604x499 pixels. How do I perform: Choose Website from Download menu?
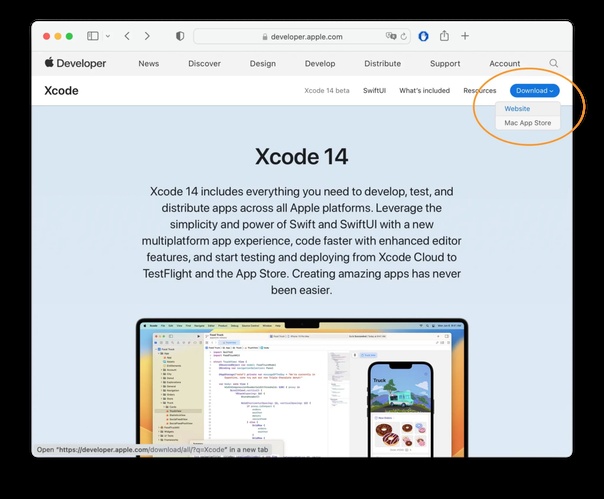(x=528, y=109)
